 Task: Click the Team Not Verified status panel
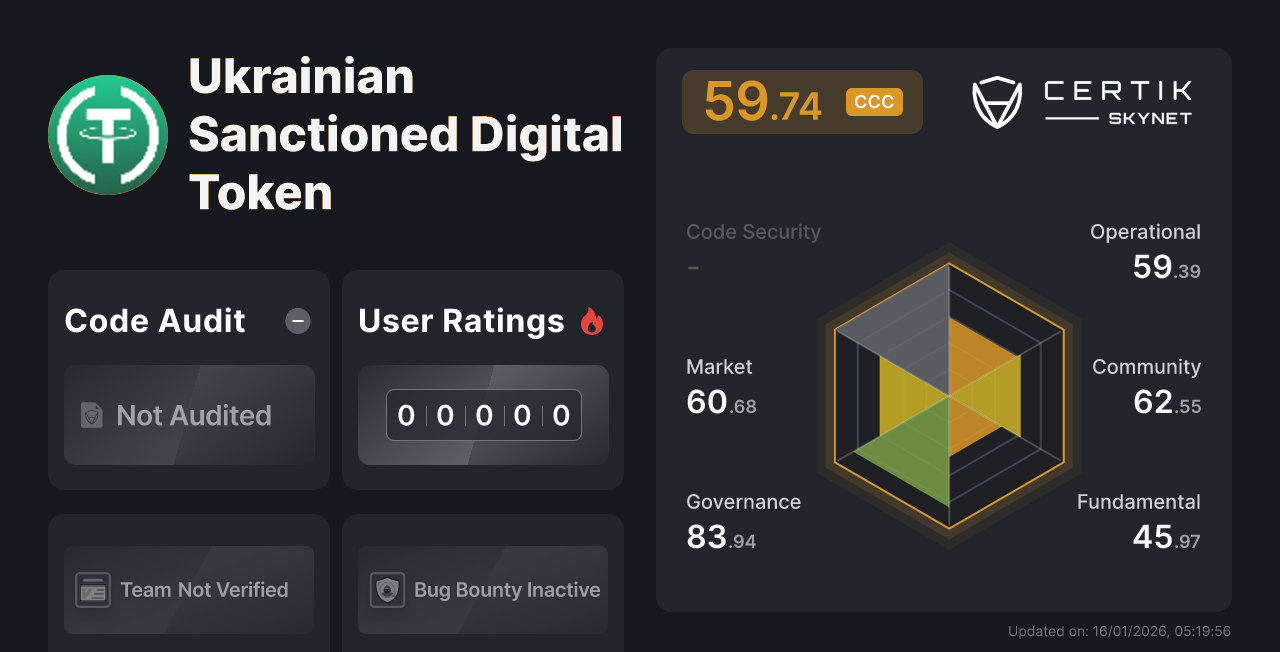point(188,590)
